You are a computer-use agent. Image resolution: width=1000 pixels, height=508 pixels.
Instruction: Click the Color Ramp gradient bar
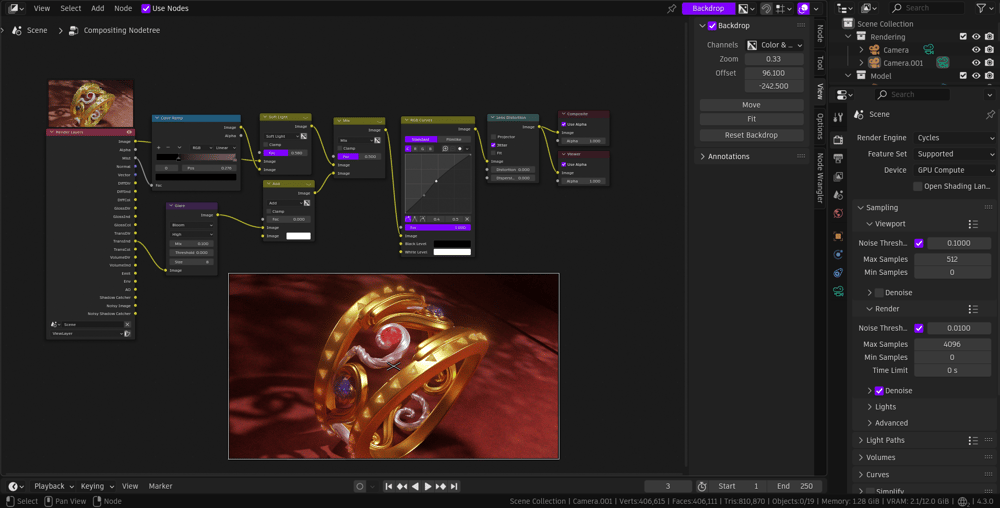pyautogui.click(x=196, y=157)
